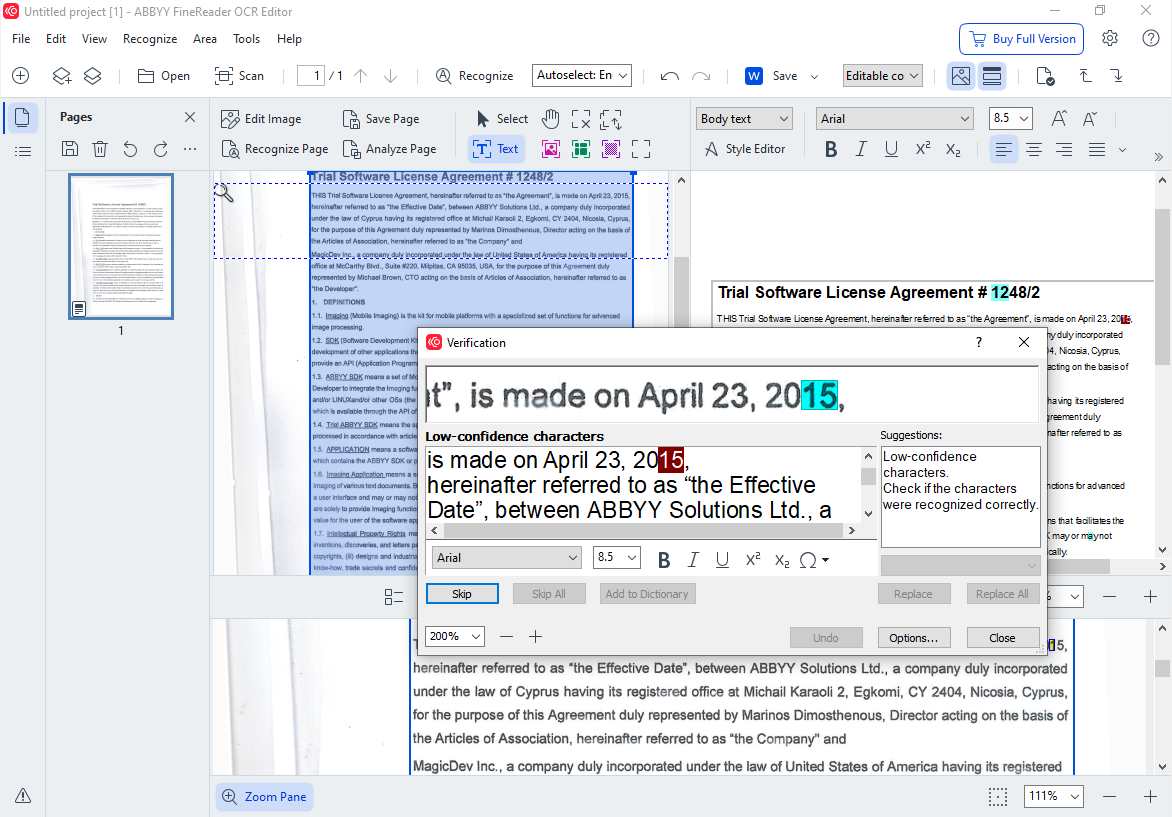
Task: Open Verification zoom 200% dropdown
Action: pyautogui.click(x=455, y=636)
